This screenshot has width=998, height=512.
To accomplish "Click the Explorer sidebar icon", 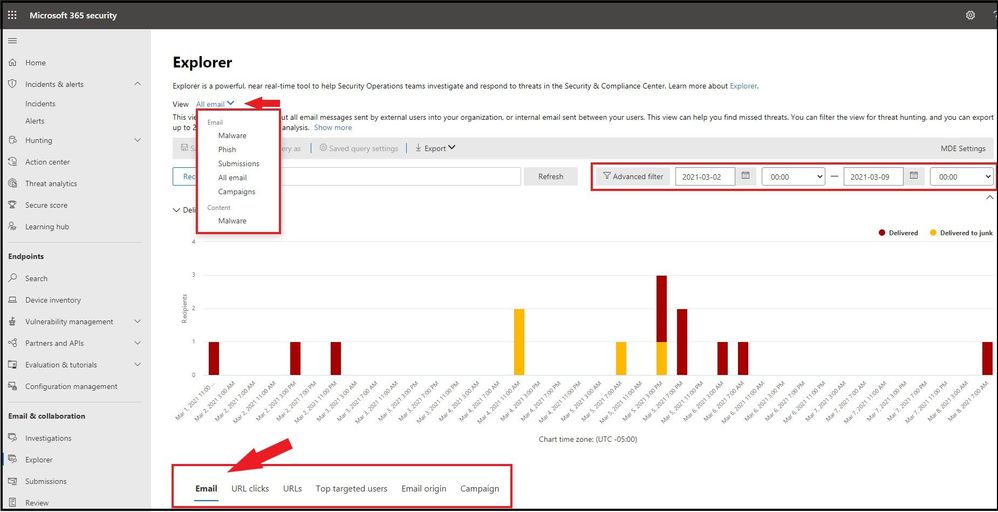I will (12, 460).
